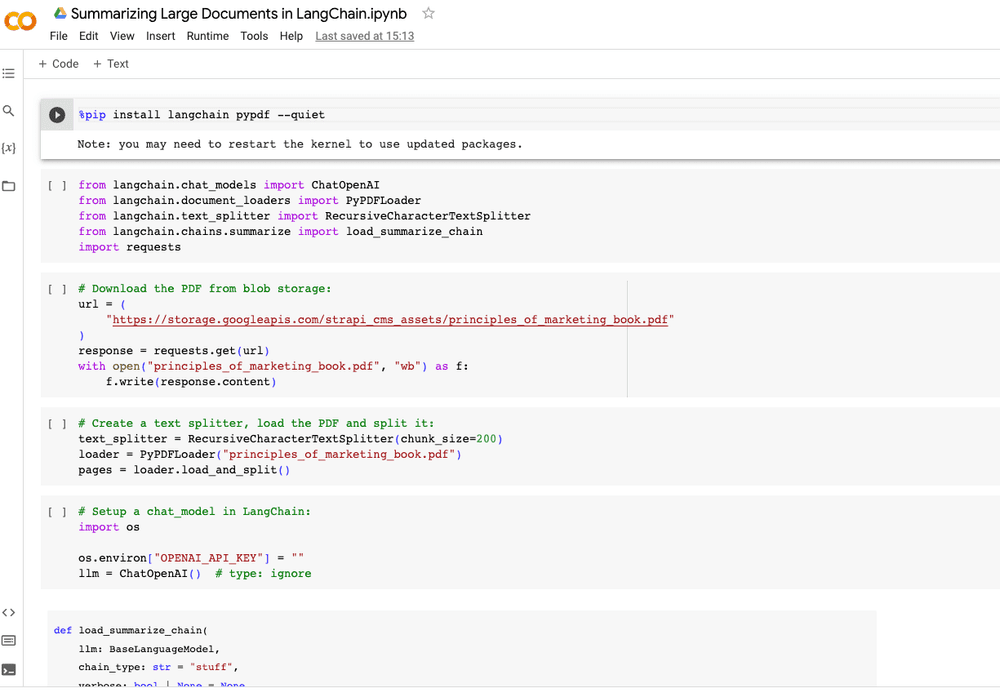Click the ChatOpenAI import line
The image size is (1000, 692).
pyautogui.click(x=229, y=185)
